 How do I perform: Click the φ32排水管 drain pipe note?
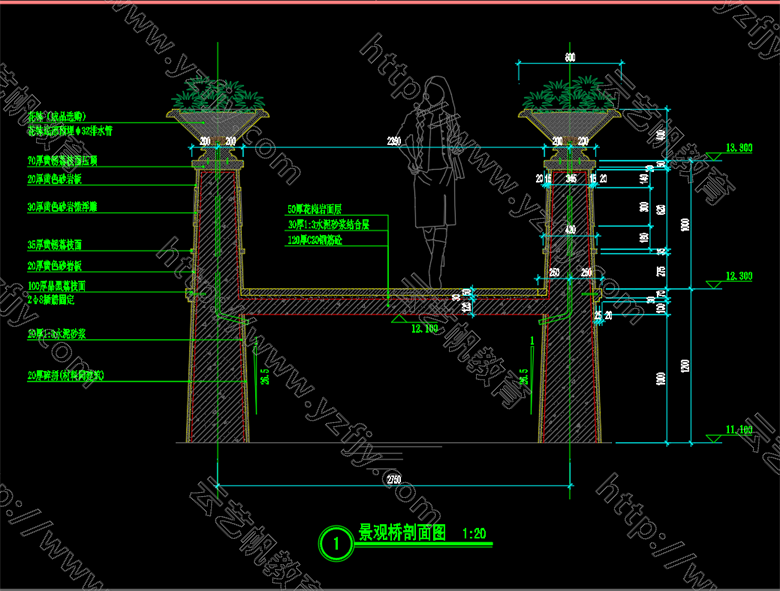tap(70, 131)
